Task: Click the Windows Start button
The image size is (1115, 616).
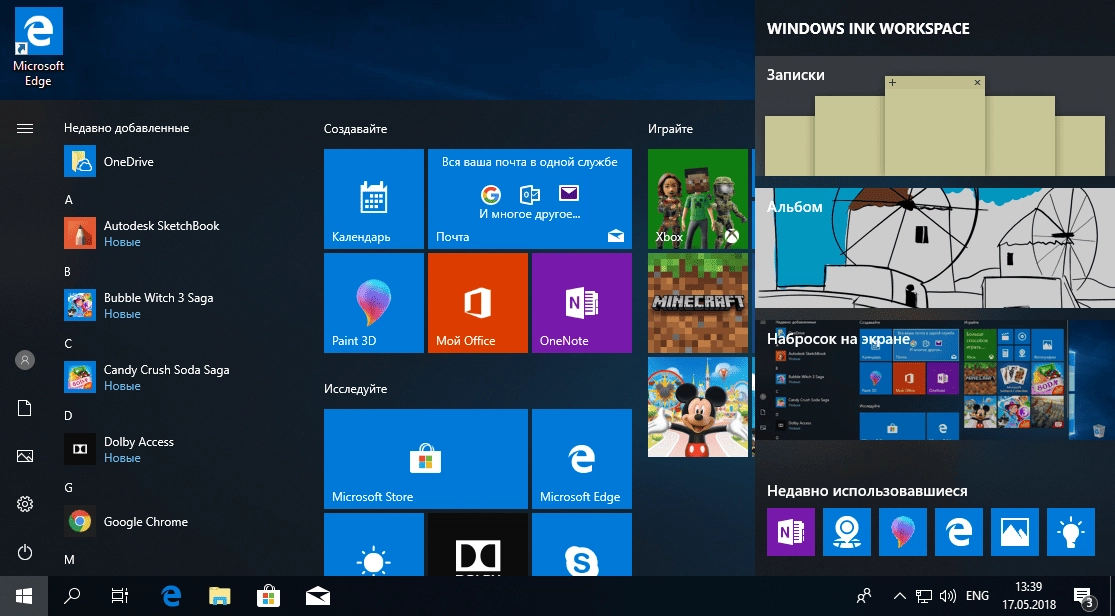Action: [x=23, y=596]
